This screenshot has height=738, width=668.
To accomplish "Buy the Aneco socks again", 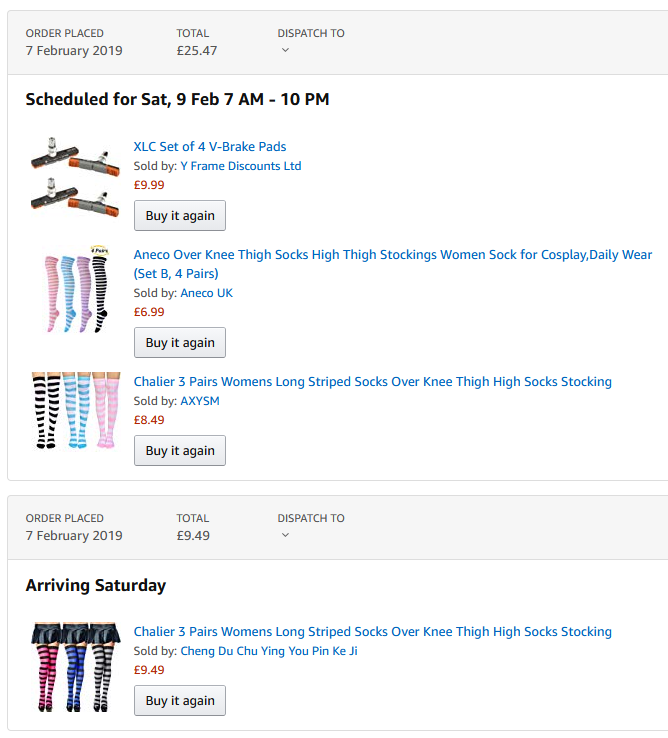I will coord(180,343).
